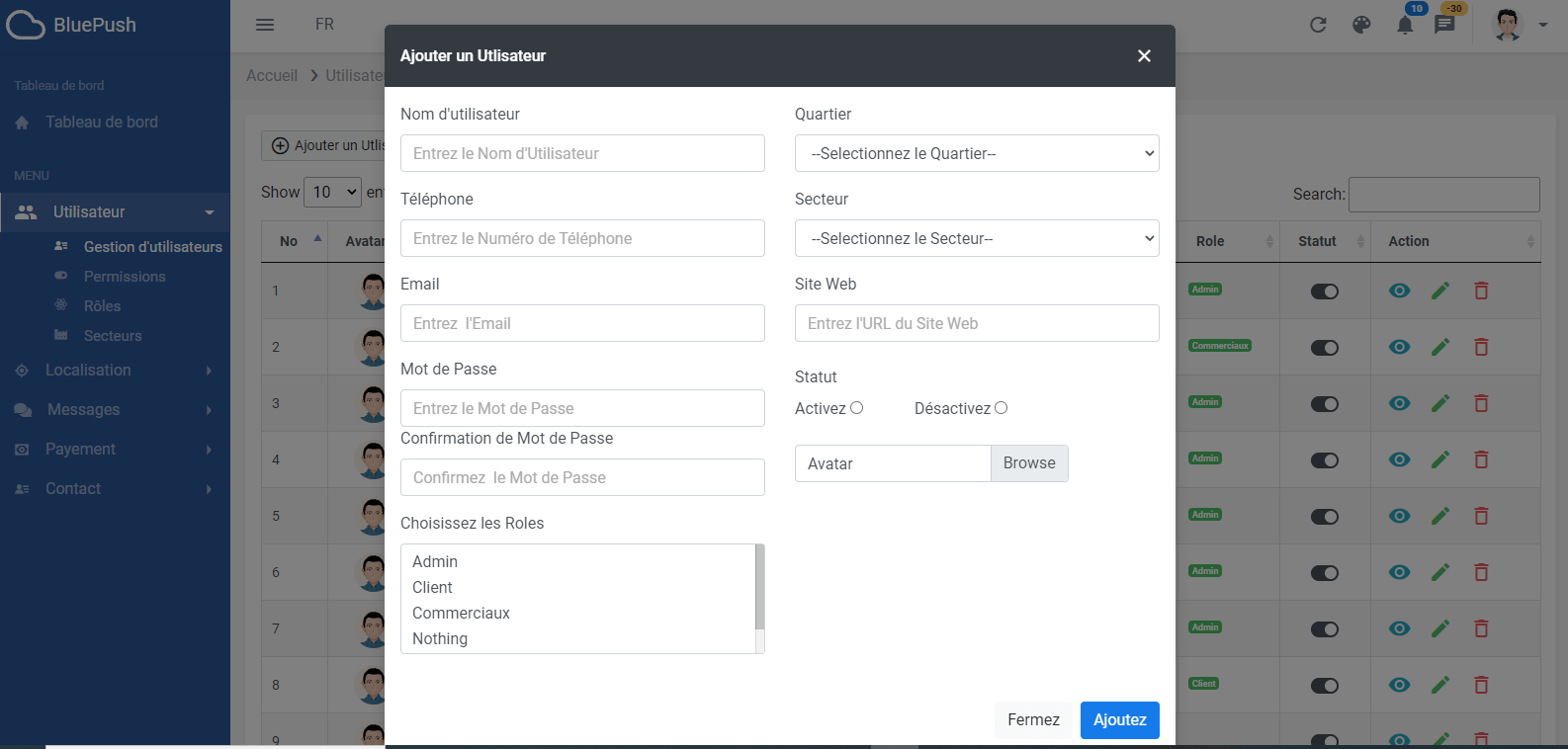Open Permissions in the sidebar
1568x749 pixels.
click(125, 277)
